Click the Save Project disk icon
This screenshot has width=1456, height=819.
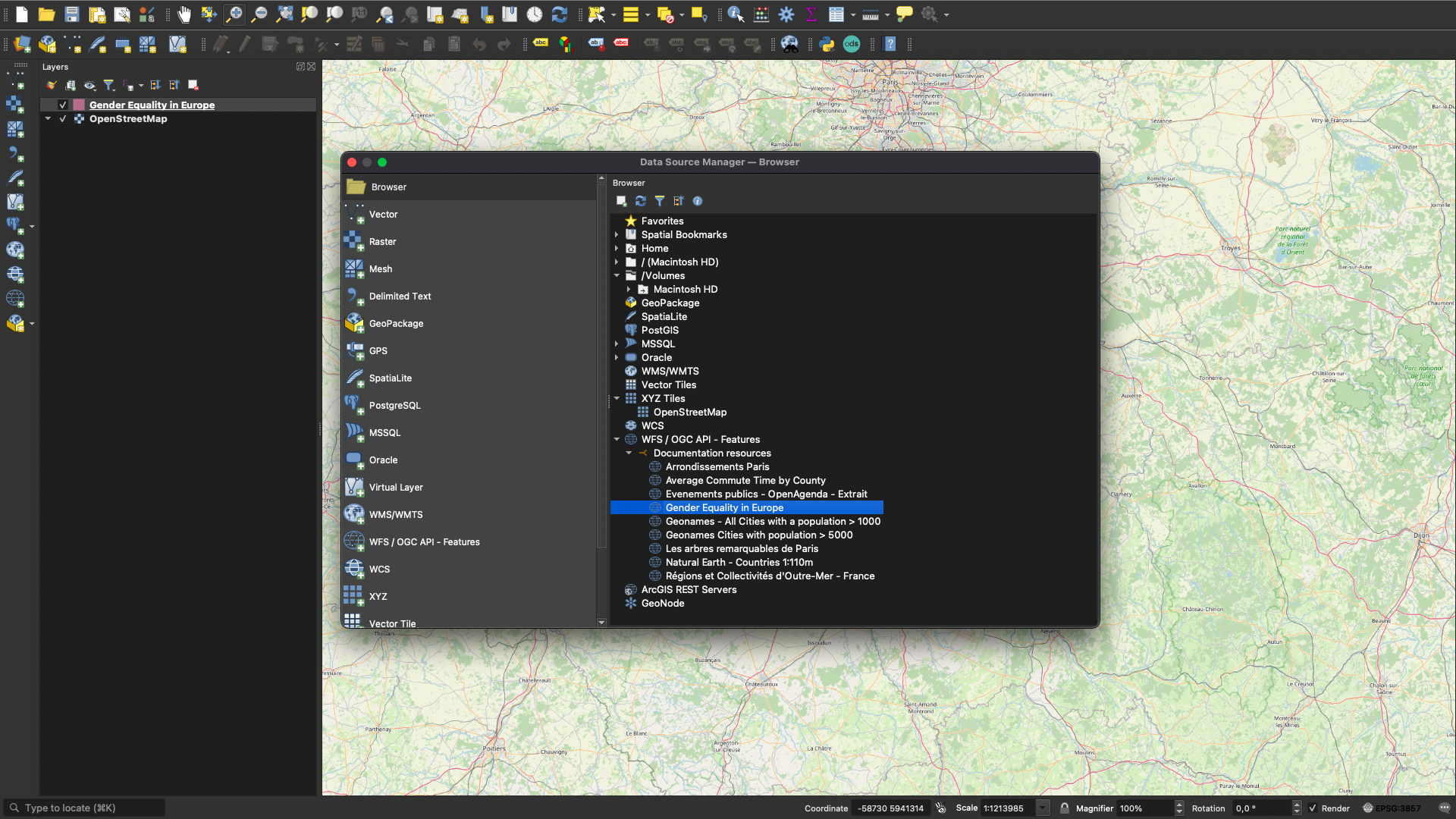[x=72, y=14]
